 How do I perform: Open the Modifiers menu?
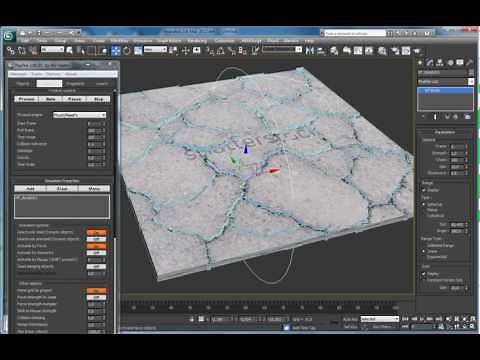[119, 41]
